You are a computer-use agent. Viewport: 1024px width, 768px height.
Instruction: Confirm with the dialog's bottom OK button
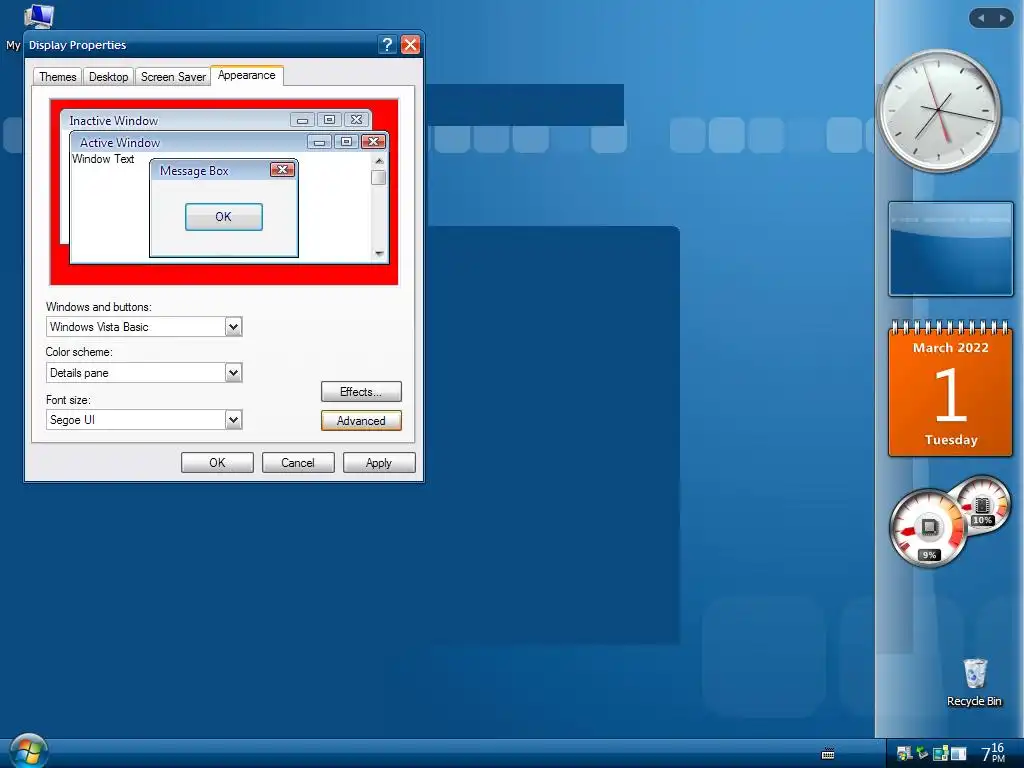click(x=217, y=462)
